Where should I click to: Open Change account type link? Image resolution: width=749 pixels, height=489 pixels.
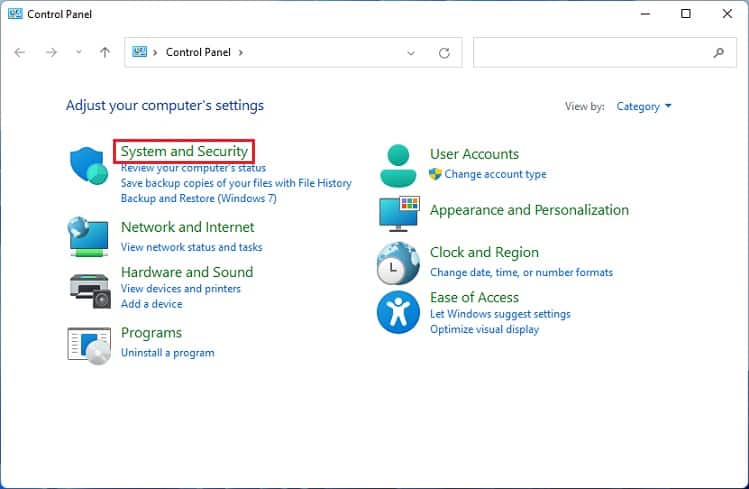click(x=495, y=174)
